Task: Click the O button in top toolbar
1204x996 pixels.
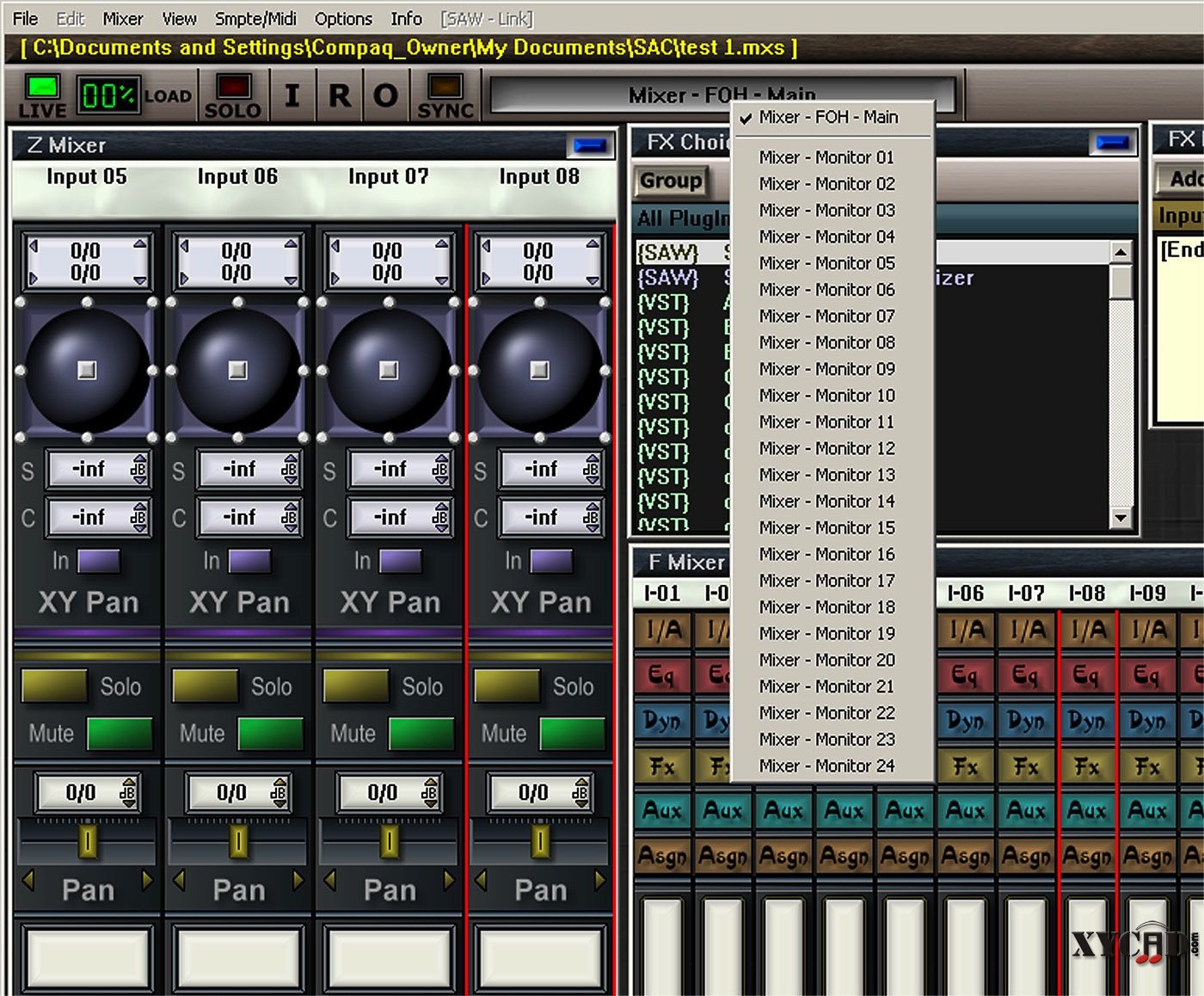Action: tap(385, 95)
